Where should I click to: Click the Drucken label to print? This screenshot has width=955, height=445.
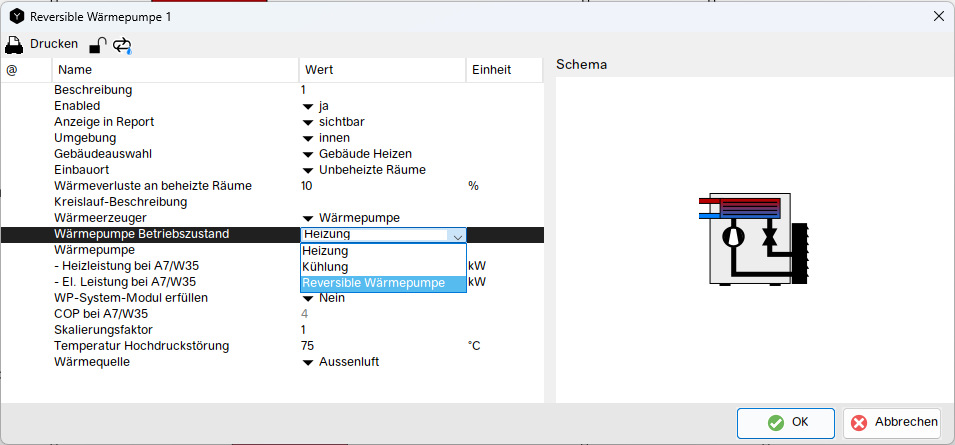click(x=54, y=44)
